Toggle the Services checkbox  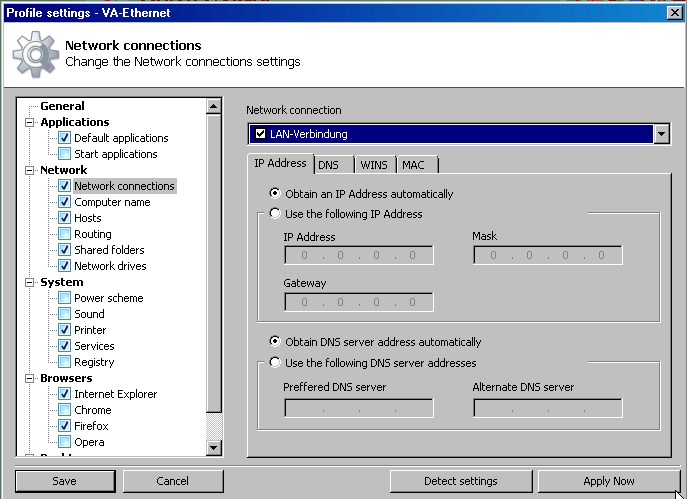coord(64,346)
